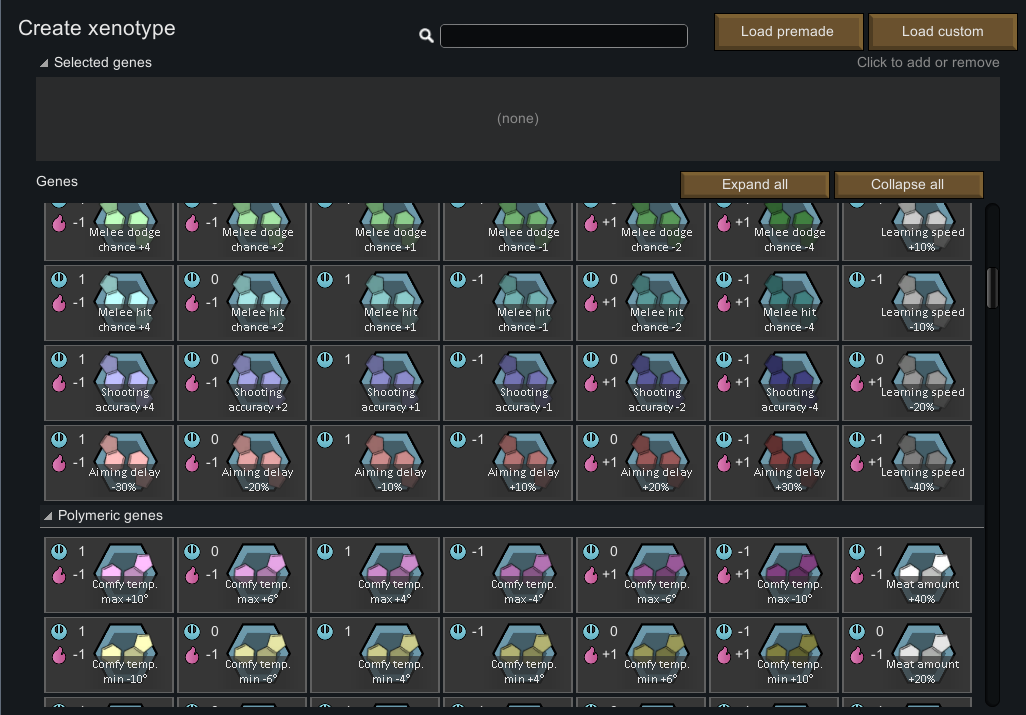The width and height of the screenshot is (1026, 715).
Task: Pick the Melee hit chance -4 gene
Action: (x=774, y=303)
